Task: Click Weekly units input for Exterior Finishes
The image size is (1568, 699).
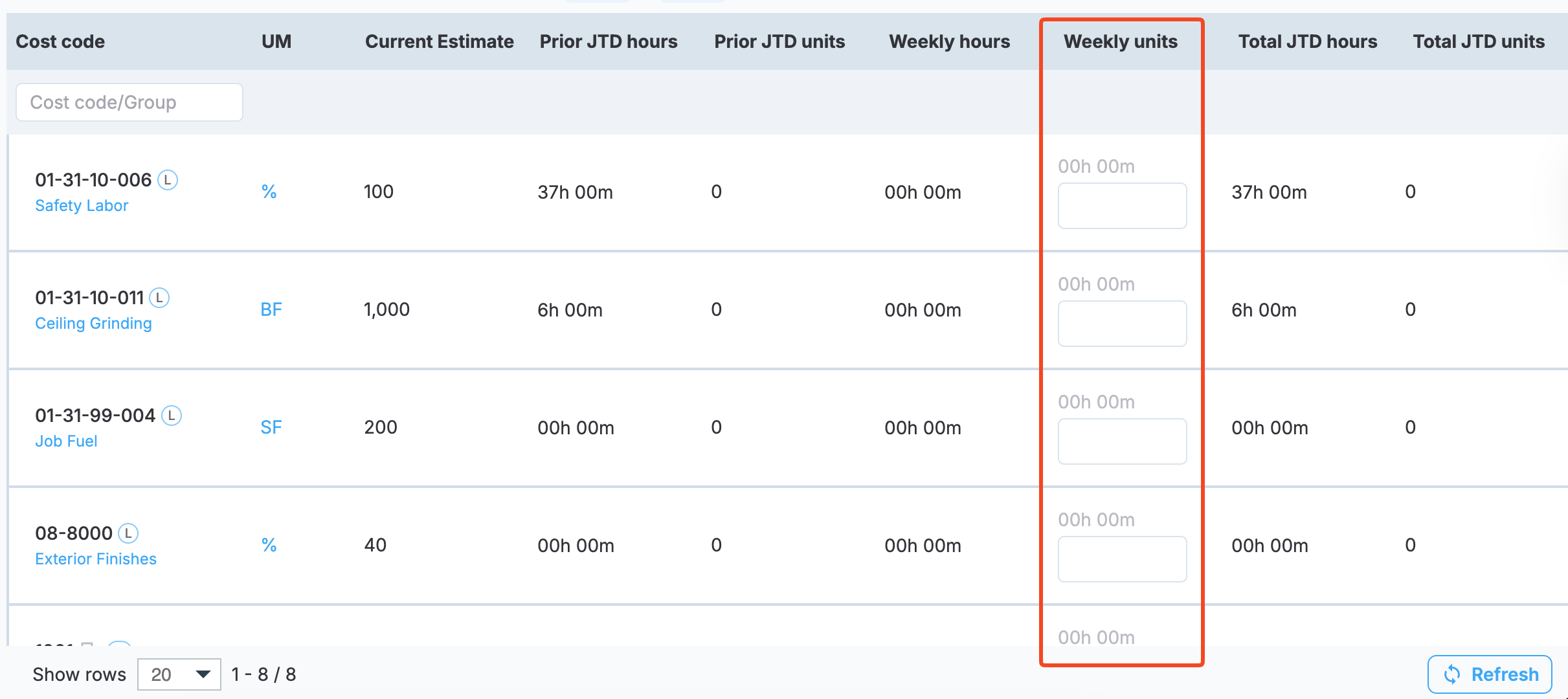Action: pyautogui.click(x=1122, y=559)
